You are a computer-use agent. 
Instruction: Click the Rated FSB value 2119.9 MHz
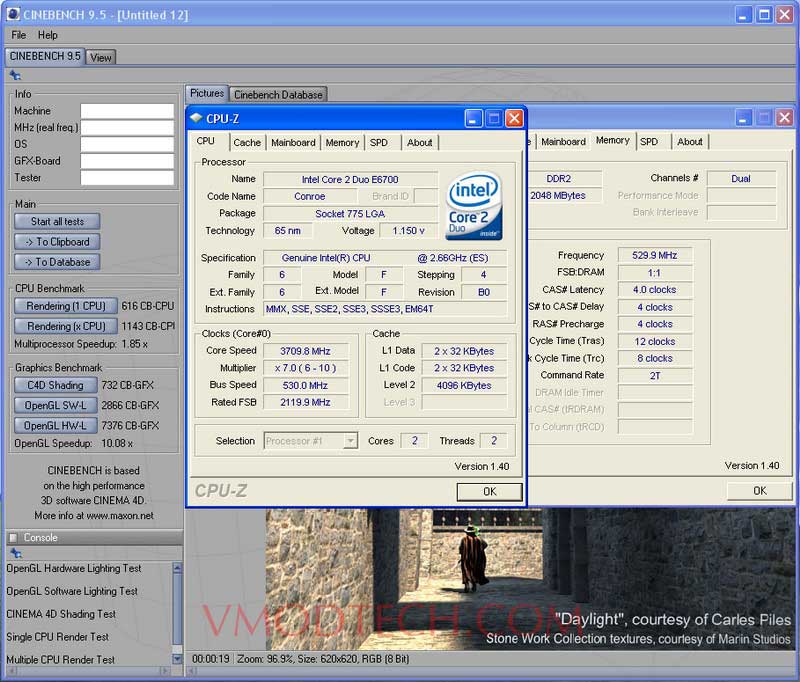(x=306, y=402)
